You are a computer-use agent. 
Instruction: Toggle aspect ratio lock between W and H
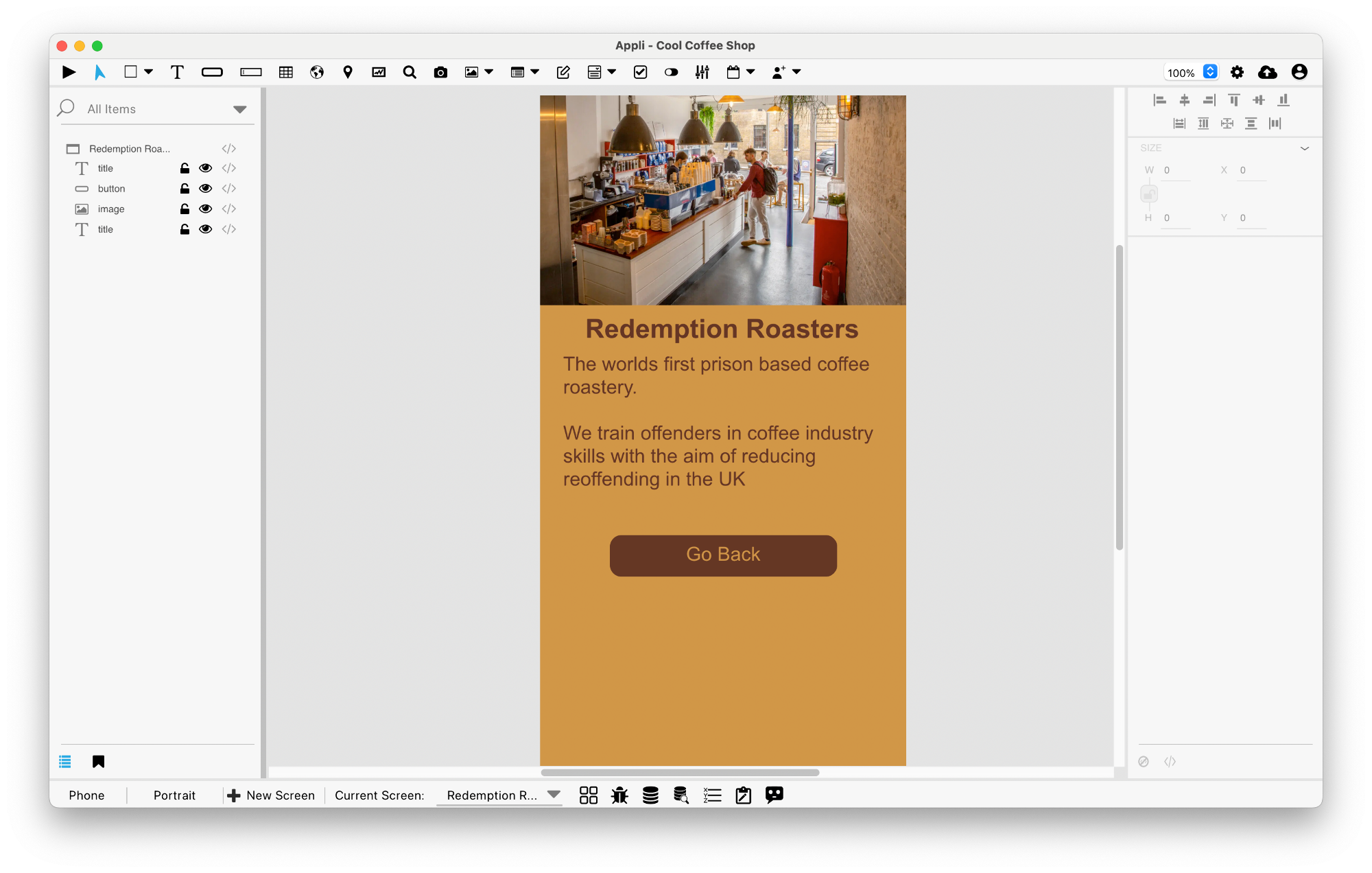(1149, 194)
